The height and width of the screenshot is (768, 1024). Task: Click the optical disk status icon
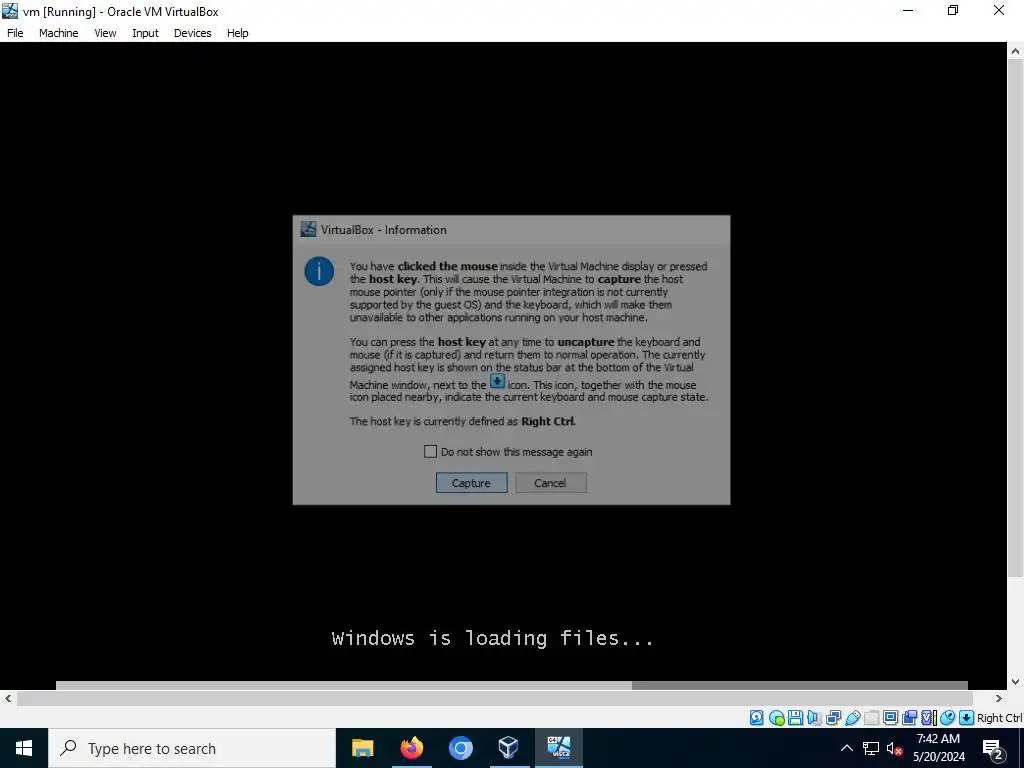click(x=776, y=718)
